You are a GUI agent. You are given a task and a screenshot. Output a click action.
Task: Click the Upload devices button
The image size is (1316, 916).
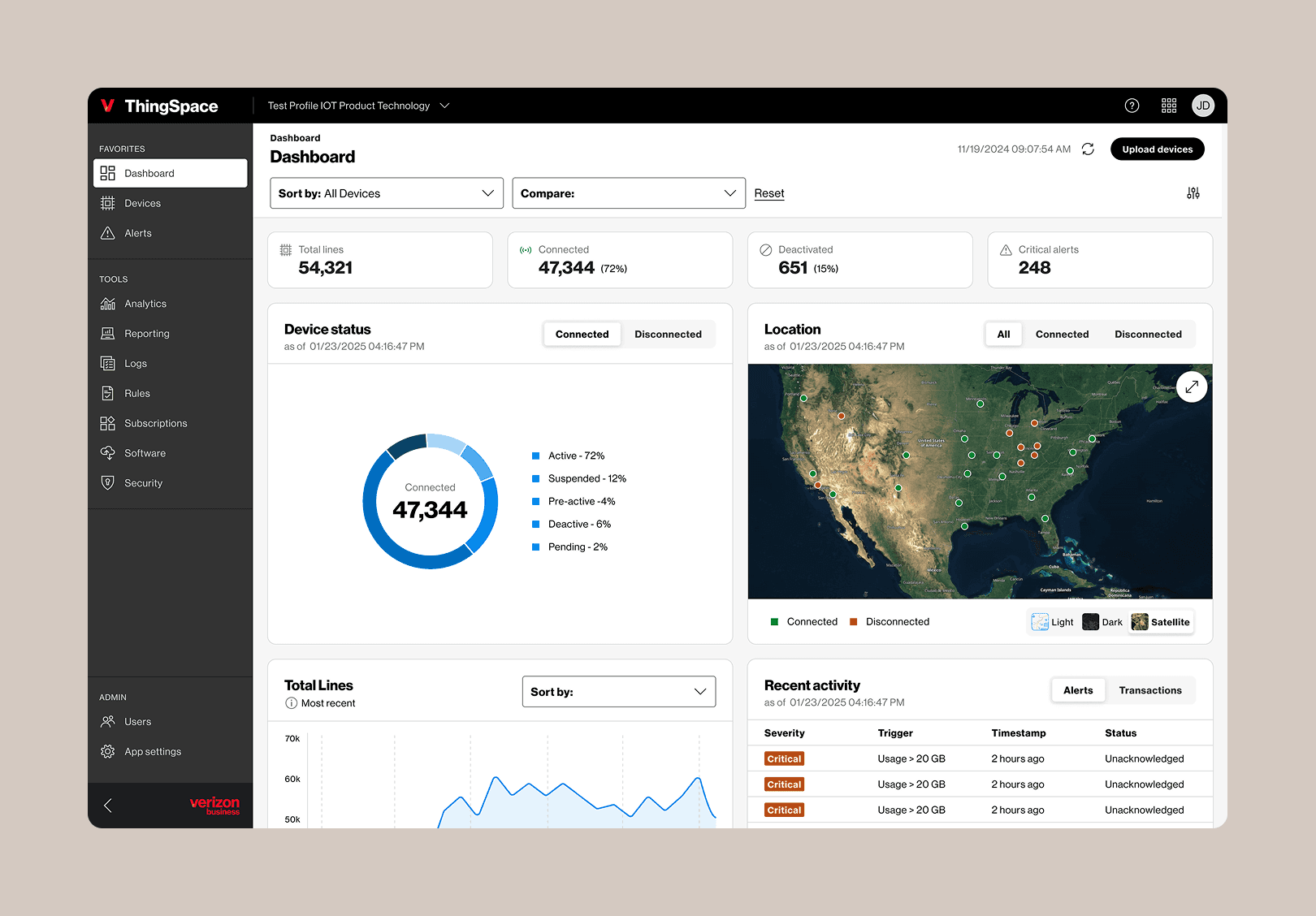pos(1157,149)
